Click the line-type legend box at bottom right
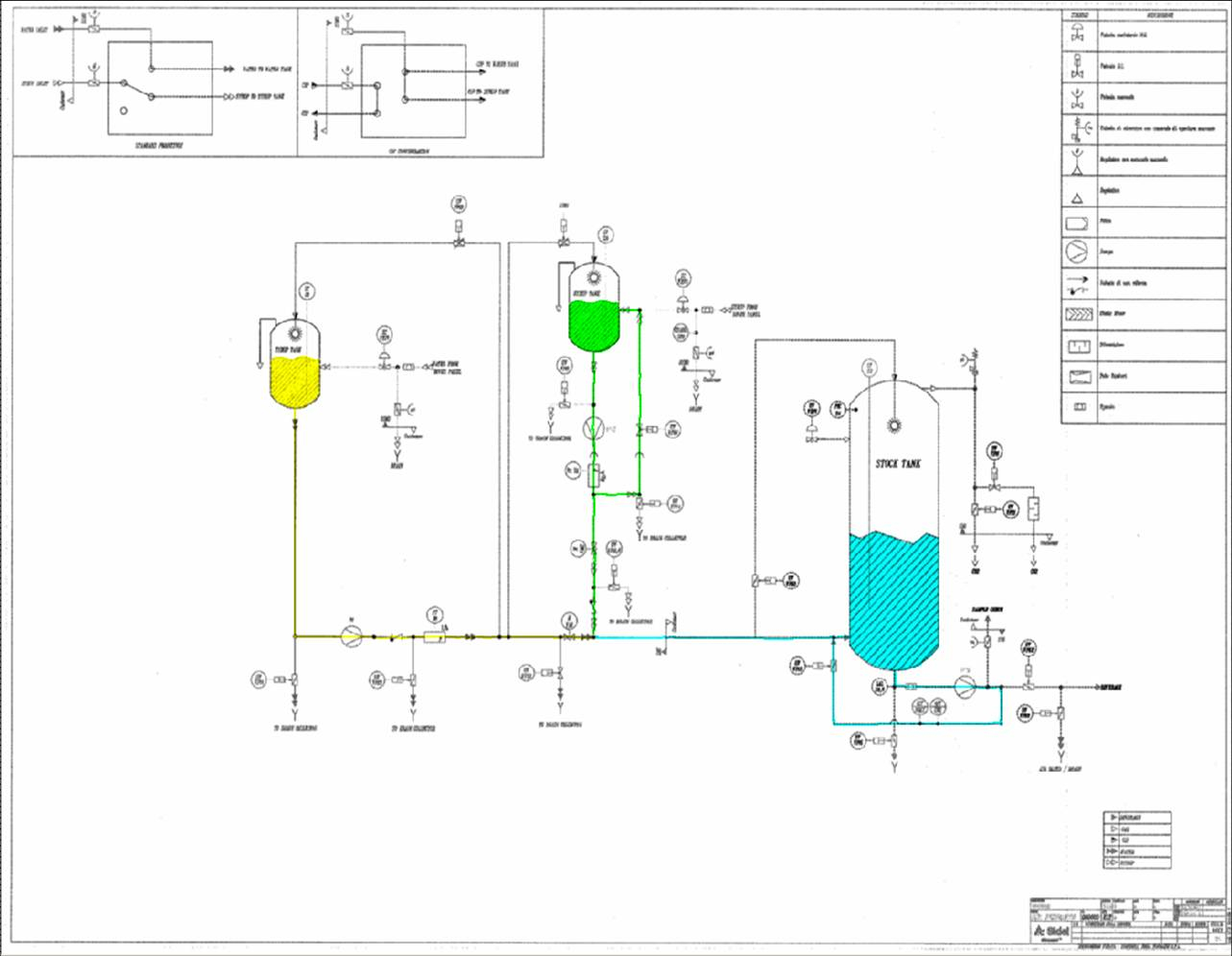1232x956 pixels. coord(1136,839)
